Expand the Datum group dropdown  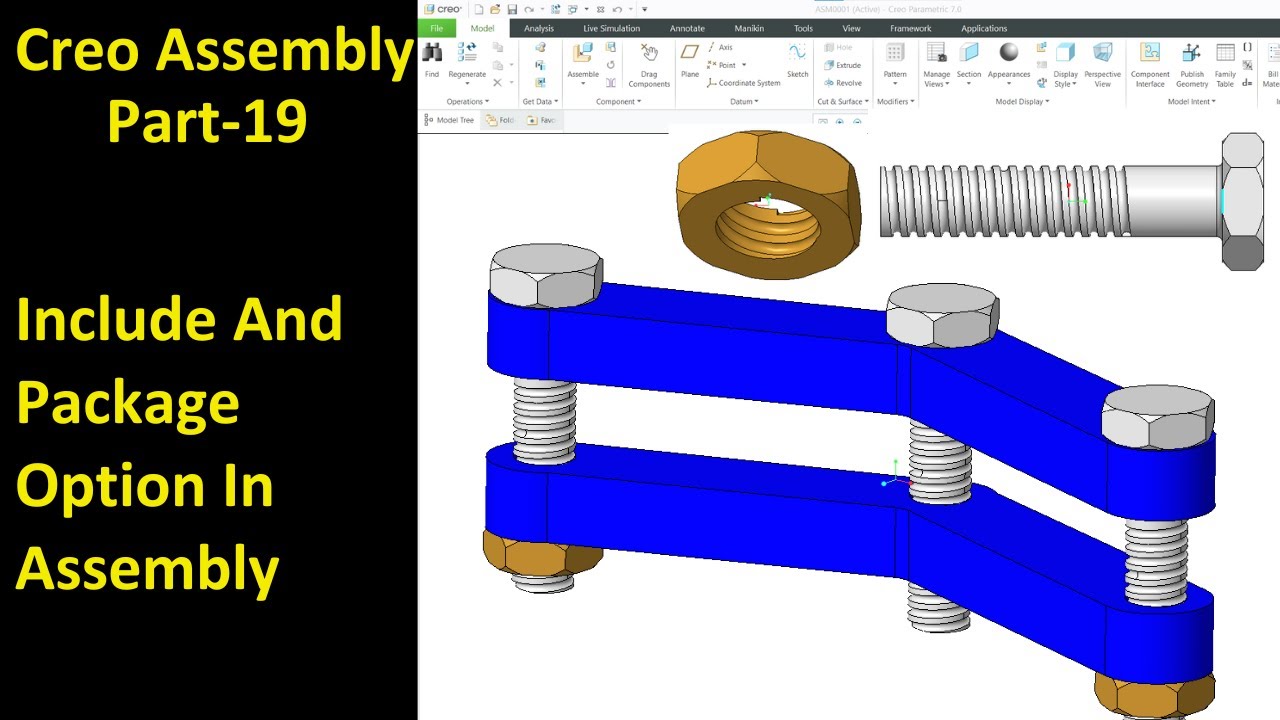[744, 101]
